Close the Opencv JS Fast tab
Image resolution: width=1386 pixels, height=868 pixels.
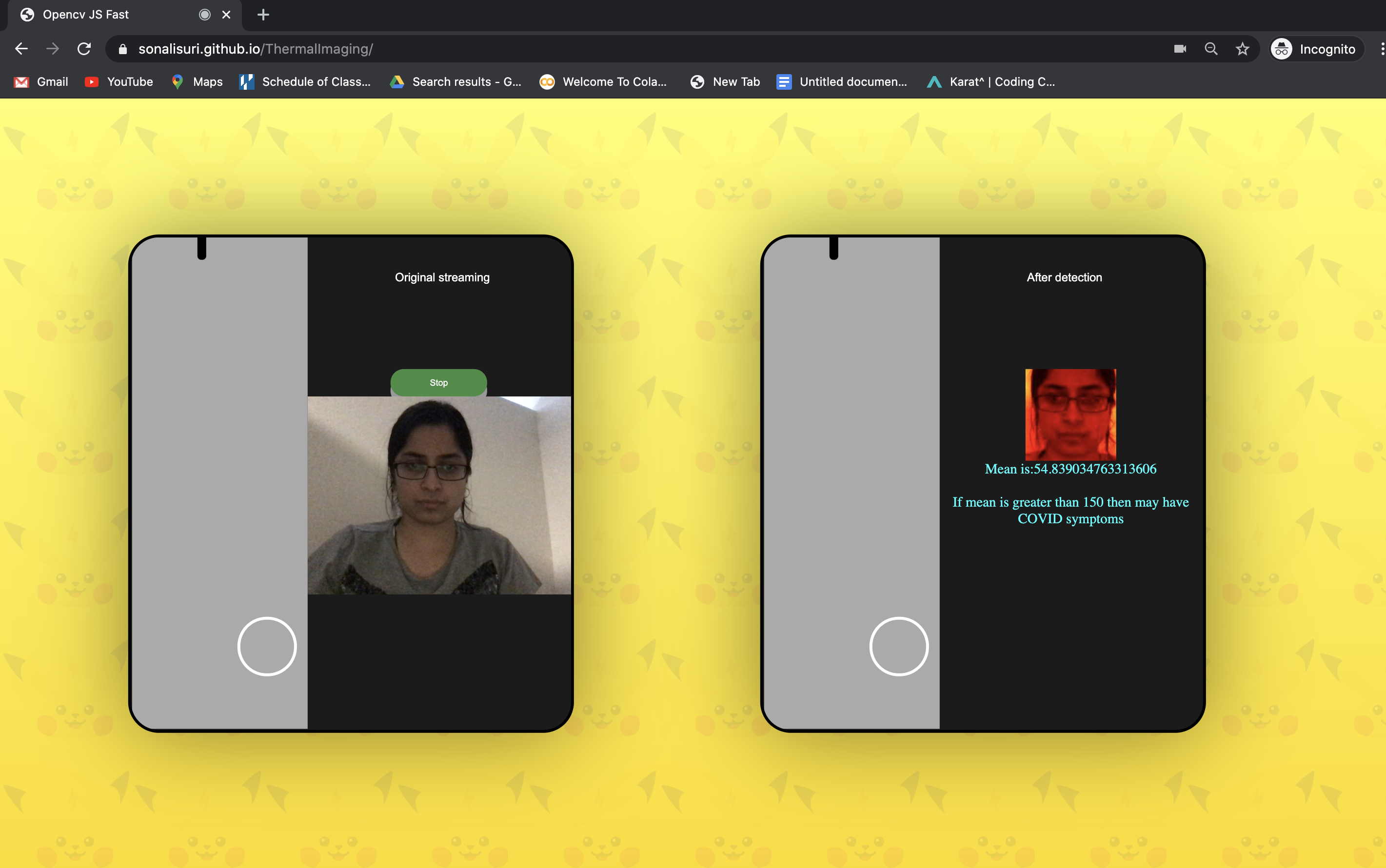pos(226,15)
